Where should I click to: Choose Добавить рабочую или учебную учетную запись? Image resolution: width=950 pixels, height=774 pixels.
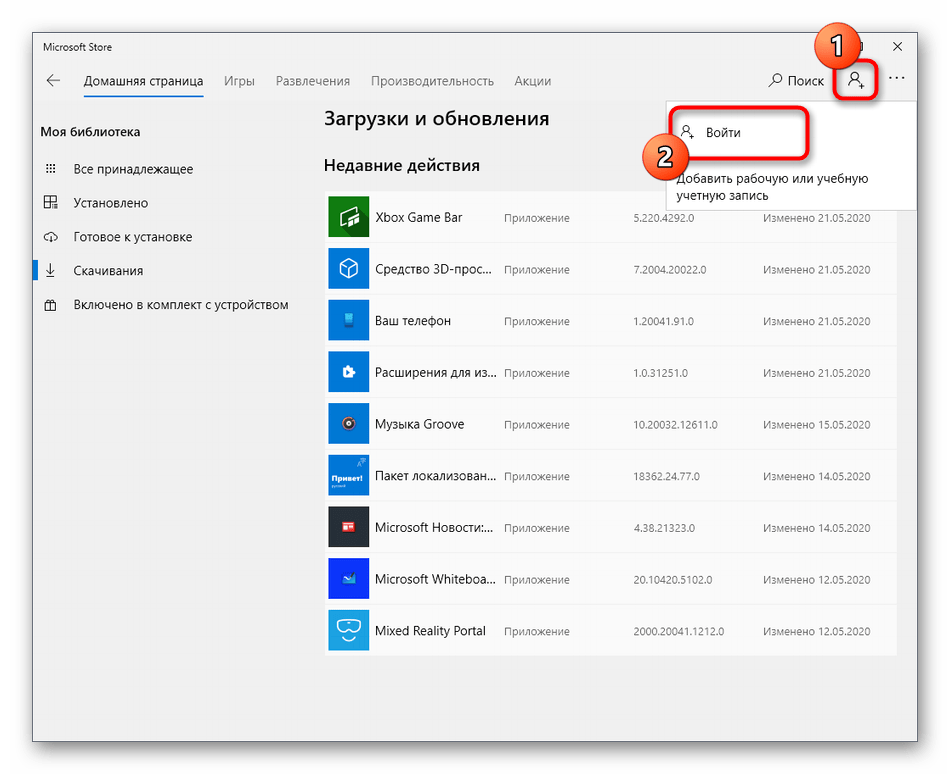pyautogui.click(x=772, y=187)
